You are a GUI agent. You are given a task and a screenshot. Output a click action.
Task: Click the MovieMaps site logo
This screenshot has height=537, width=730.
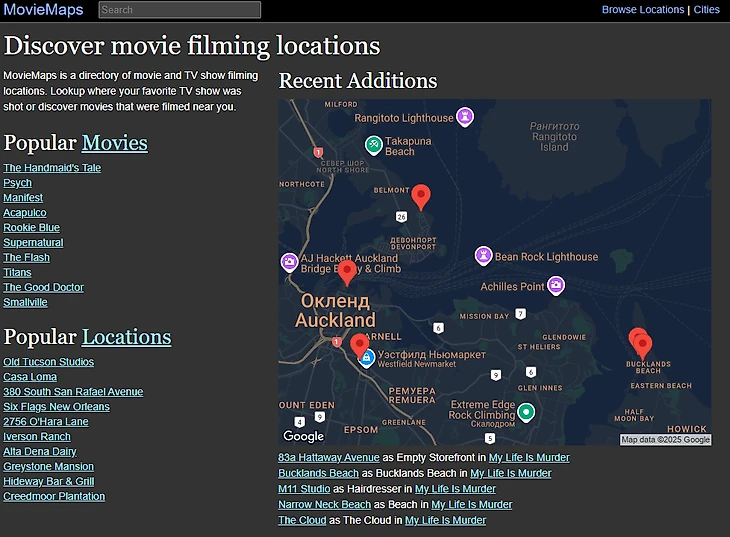pos(43,9)
